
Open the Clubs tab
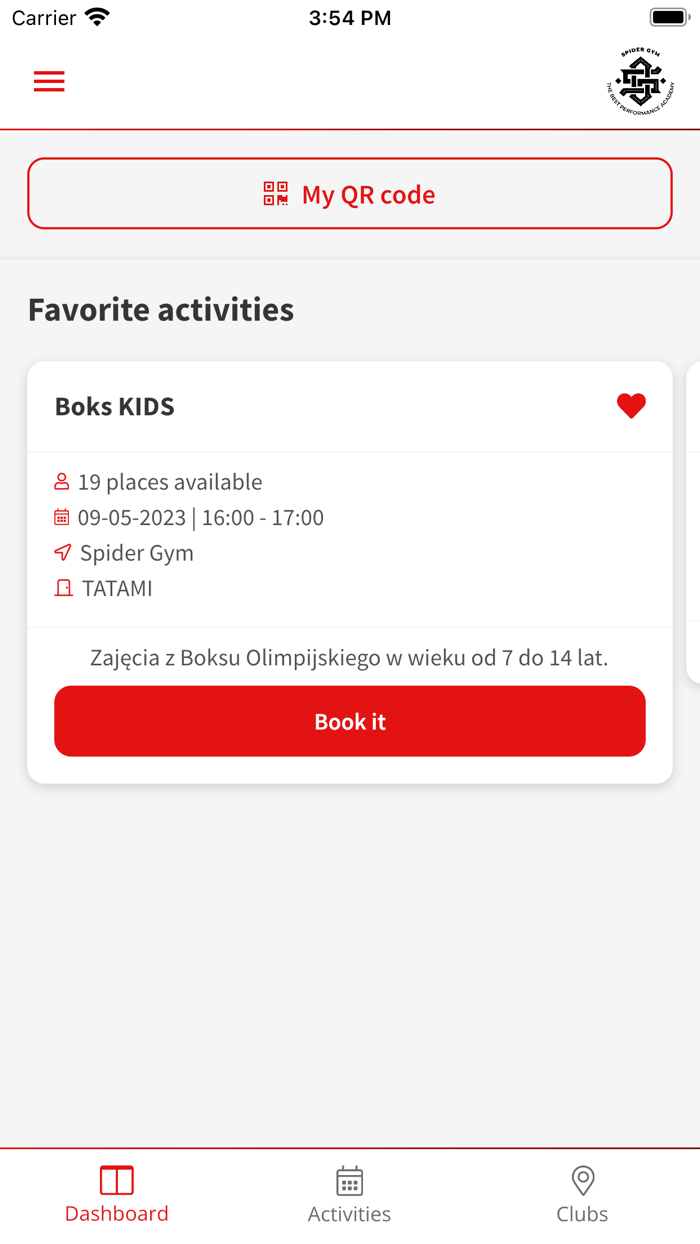coord(582,1194)
